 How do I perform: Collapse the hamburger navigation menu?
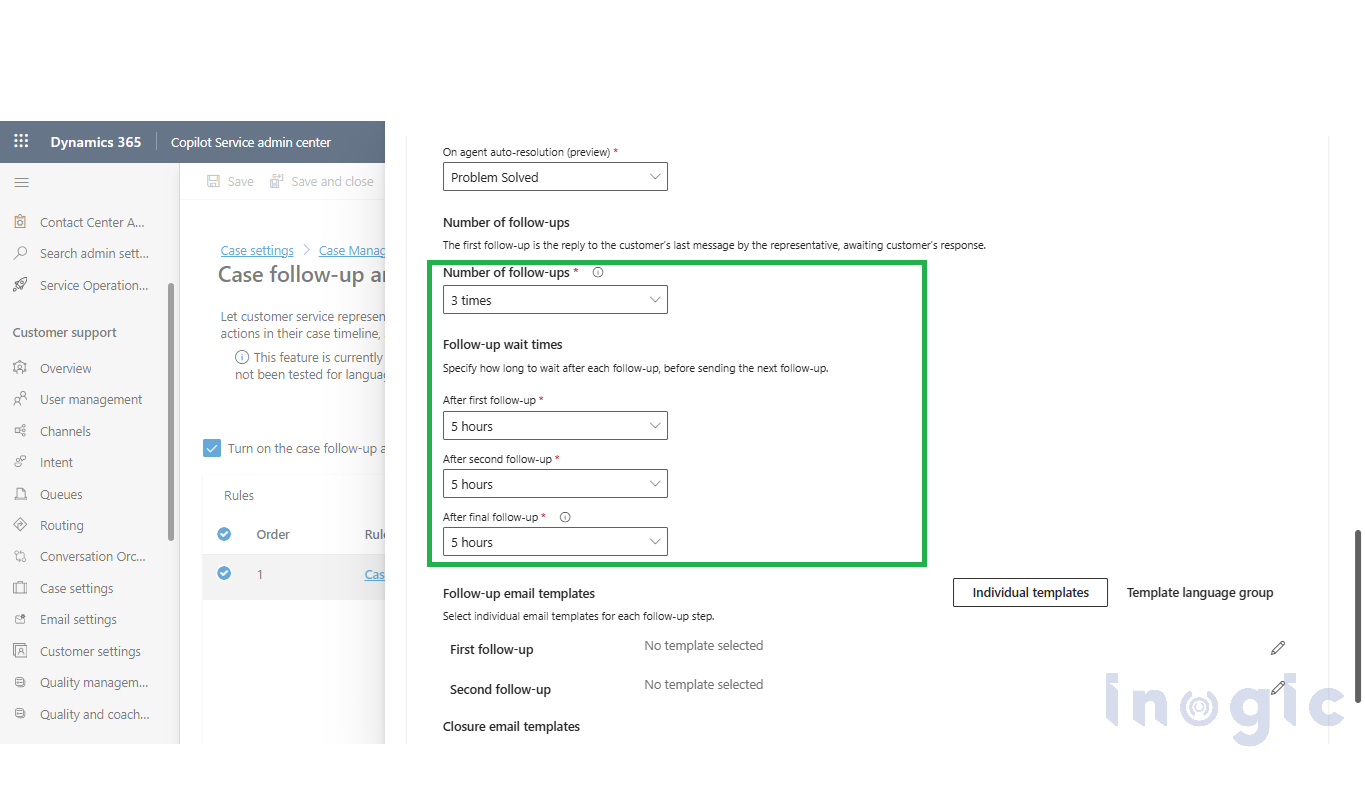pyautogui.click(x=21, y=182)
